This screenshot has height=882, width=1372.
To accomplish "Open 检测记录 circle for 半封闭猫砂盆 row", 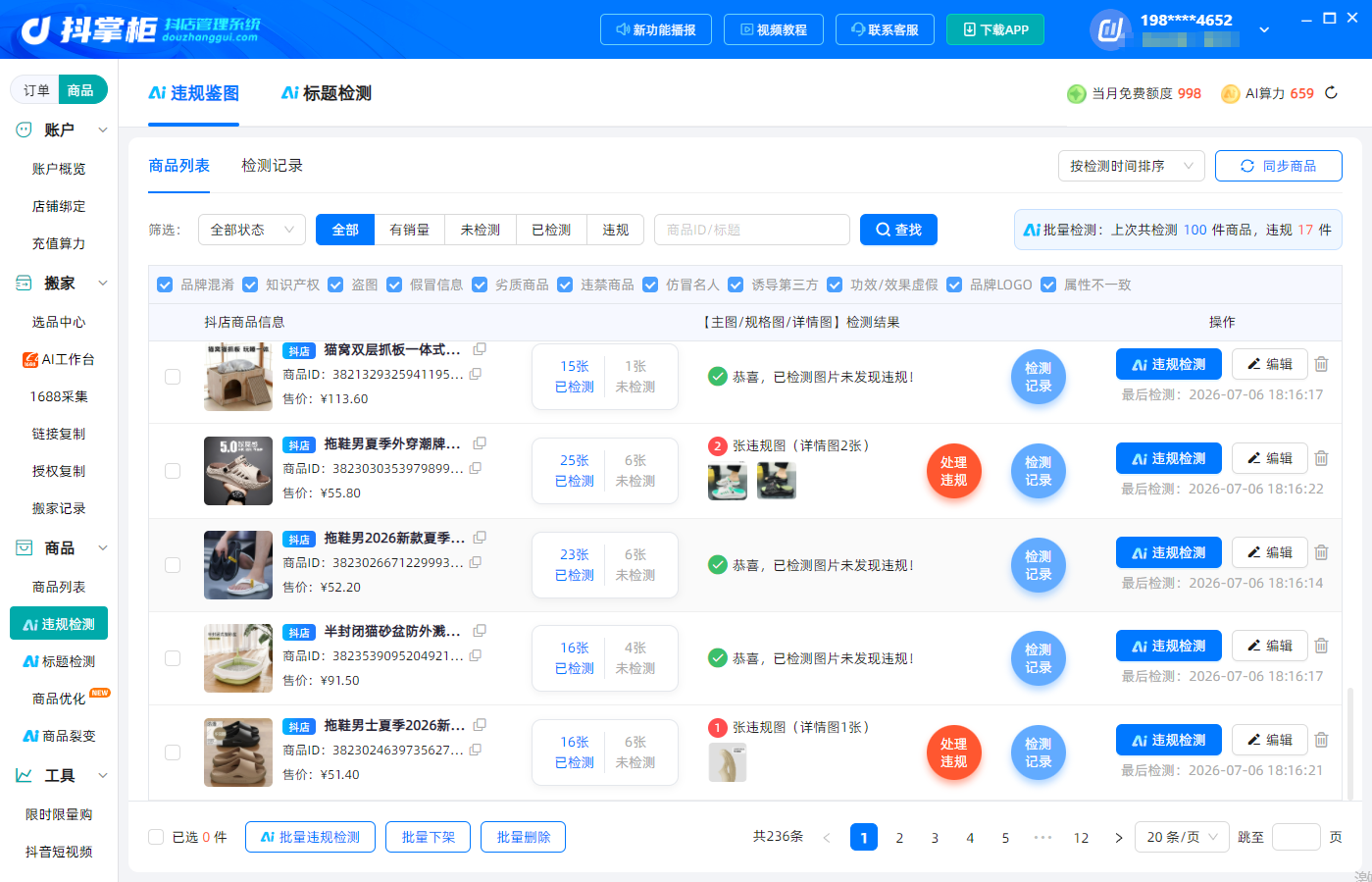I will [x=1039, y=658].
